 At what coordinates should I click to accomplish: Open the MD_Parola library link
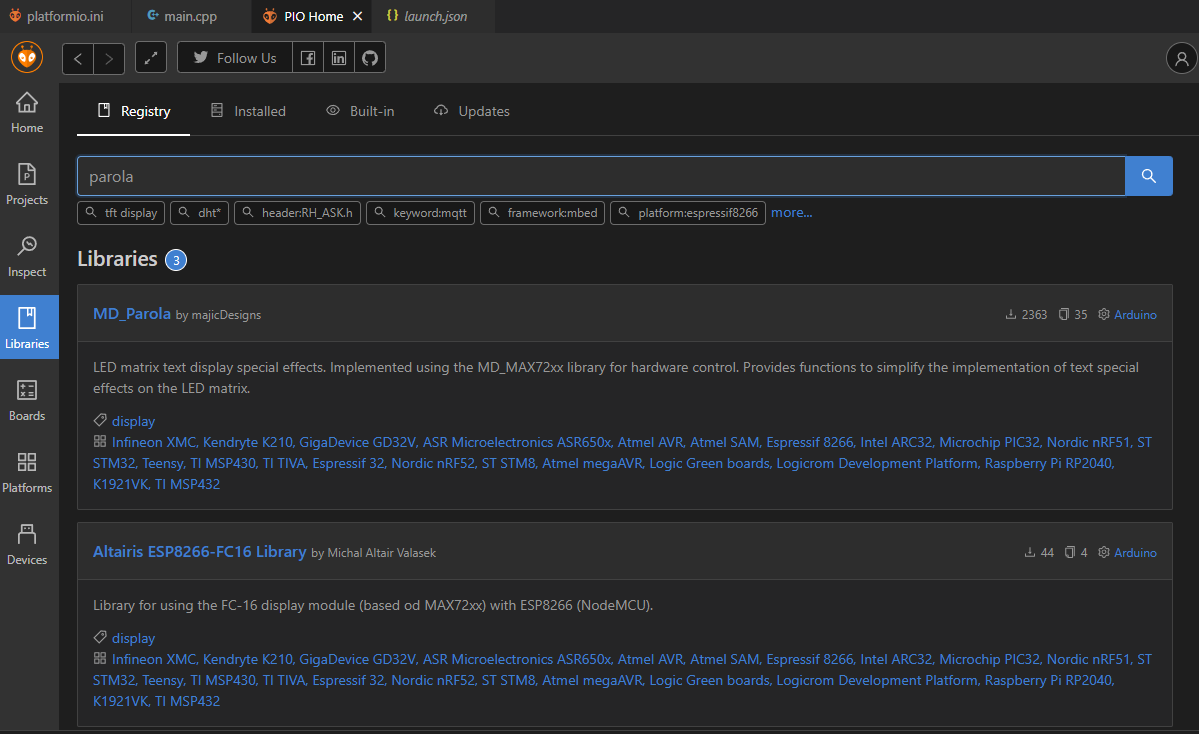coord(132,313)
